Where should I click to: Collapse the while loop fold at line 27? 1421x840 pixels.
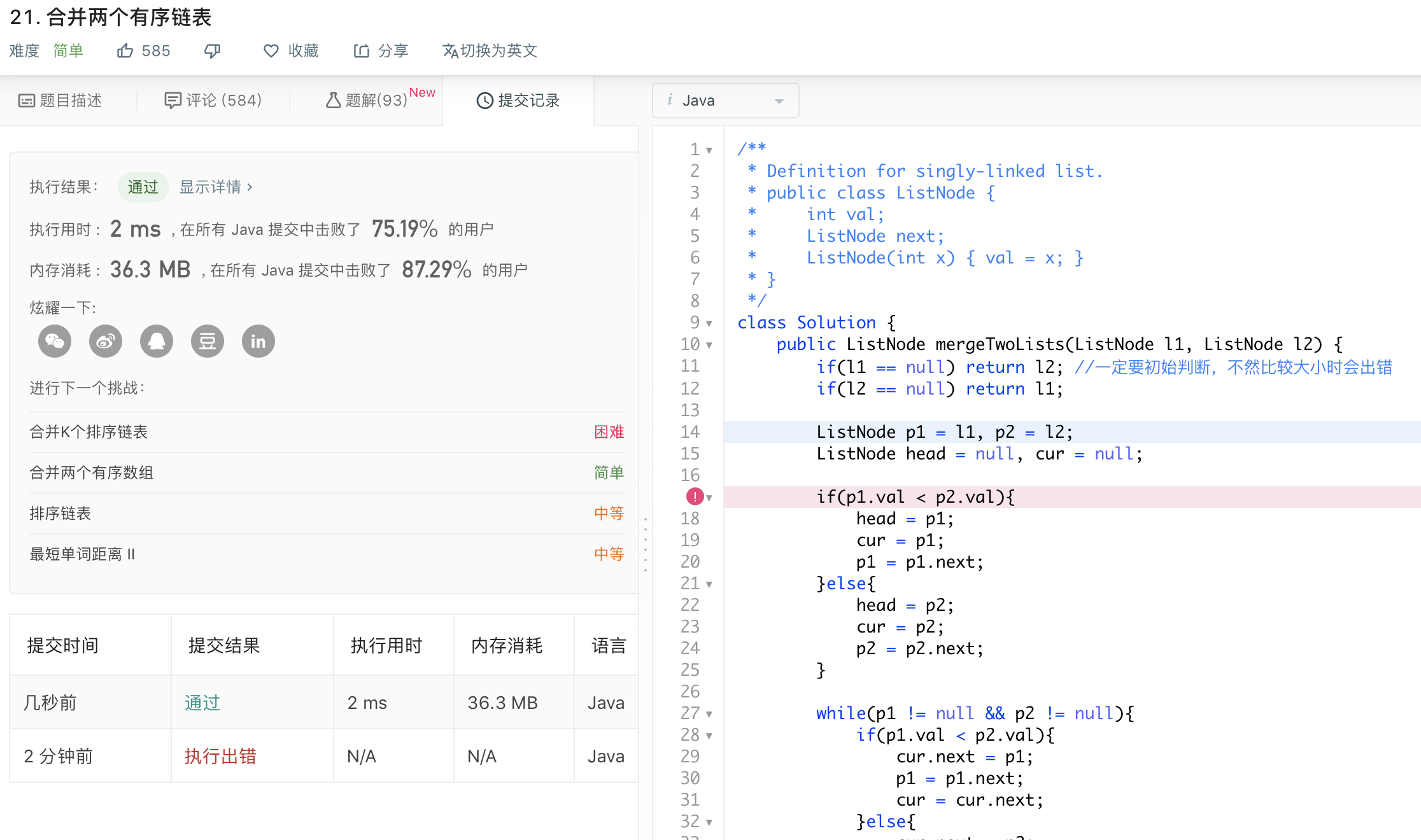(x=709, y=715)
